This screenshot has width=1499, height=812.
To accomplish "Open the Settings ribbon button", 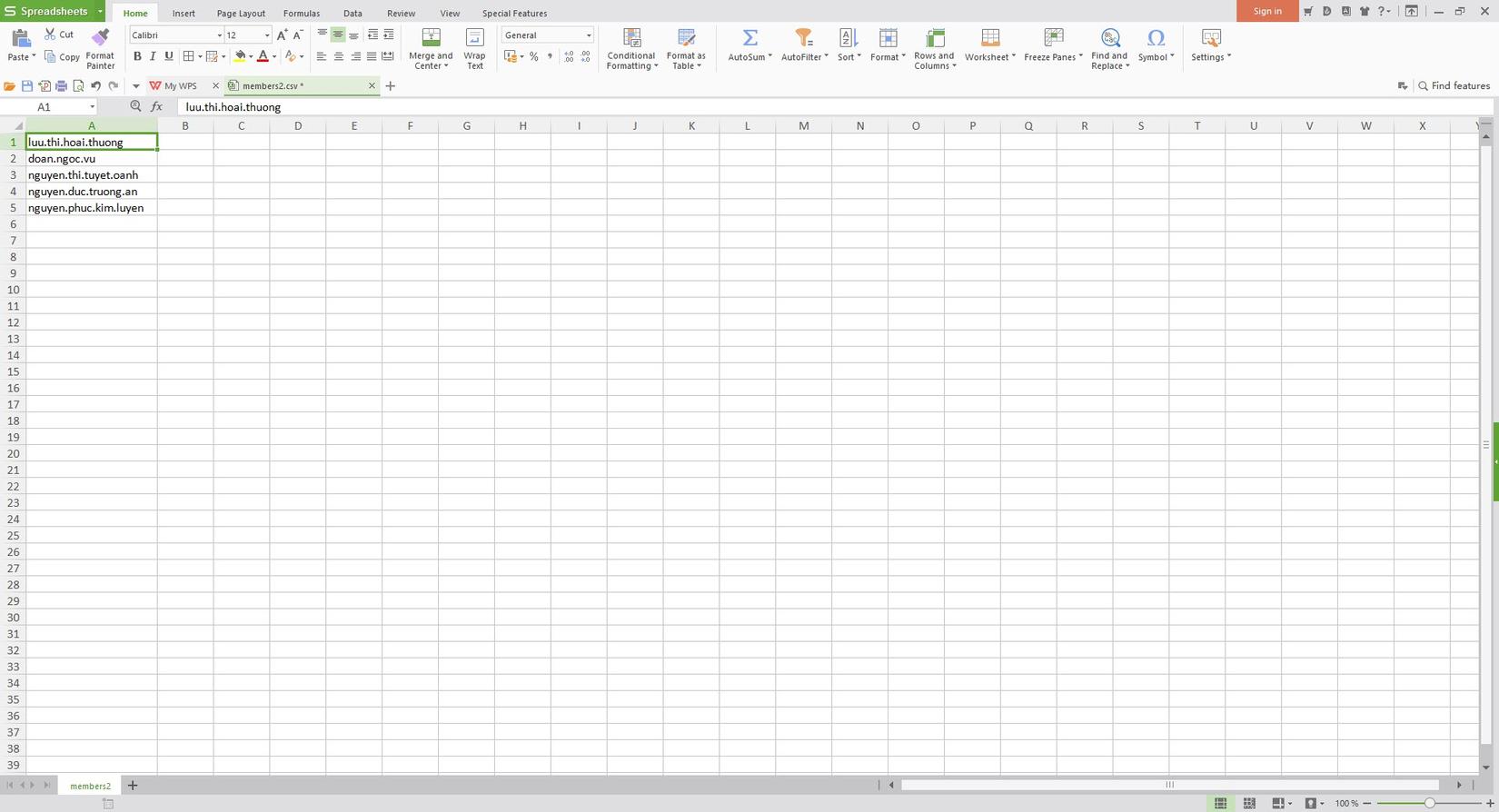I will click(1211, 45).
